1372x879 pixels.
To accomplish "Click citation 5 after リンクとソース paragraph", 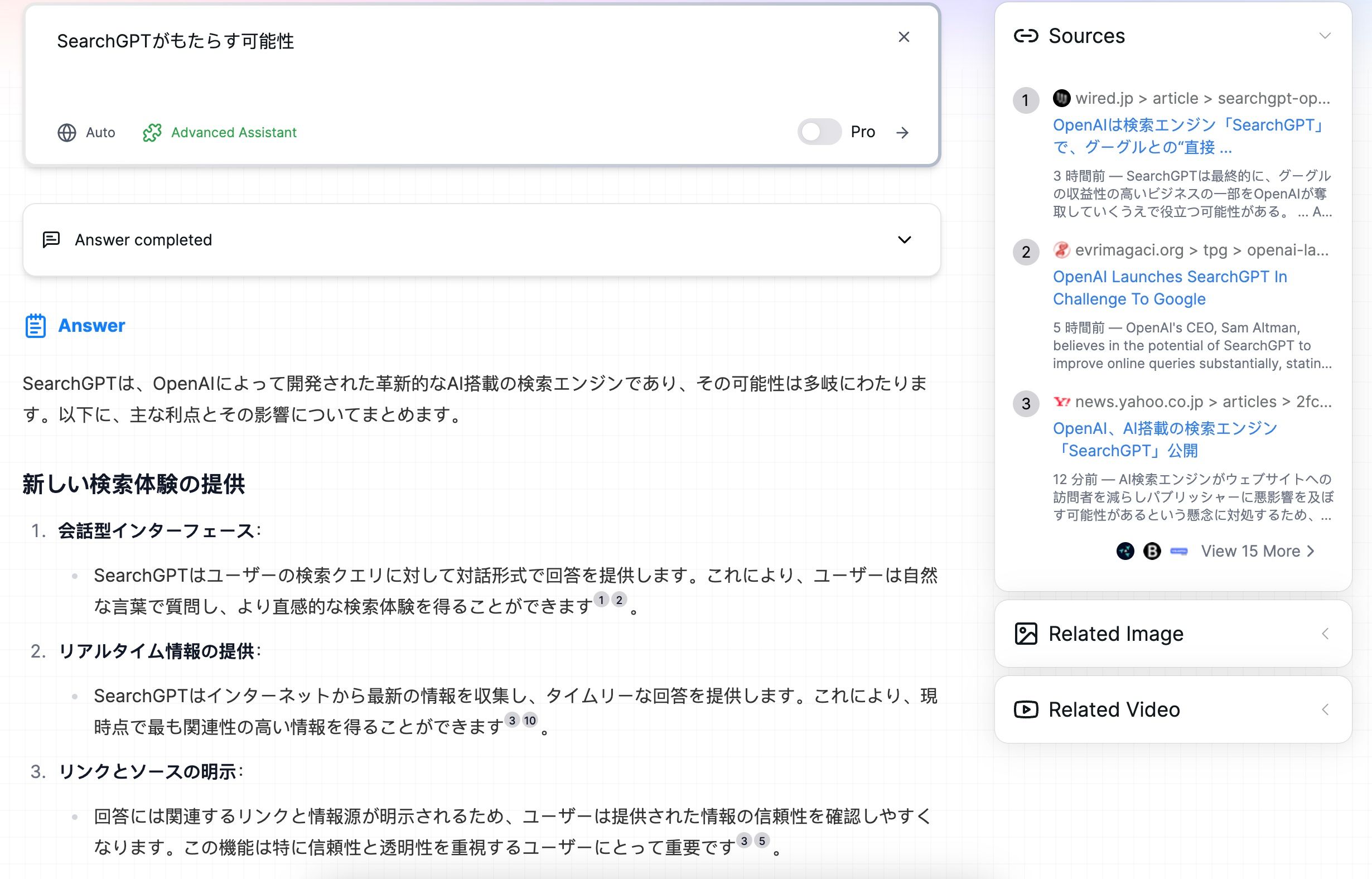I will (762, 841).
